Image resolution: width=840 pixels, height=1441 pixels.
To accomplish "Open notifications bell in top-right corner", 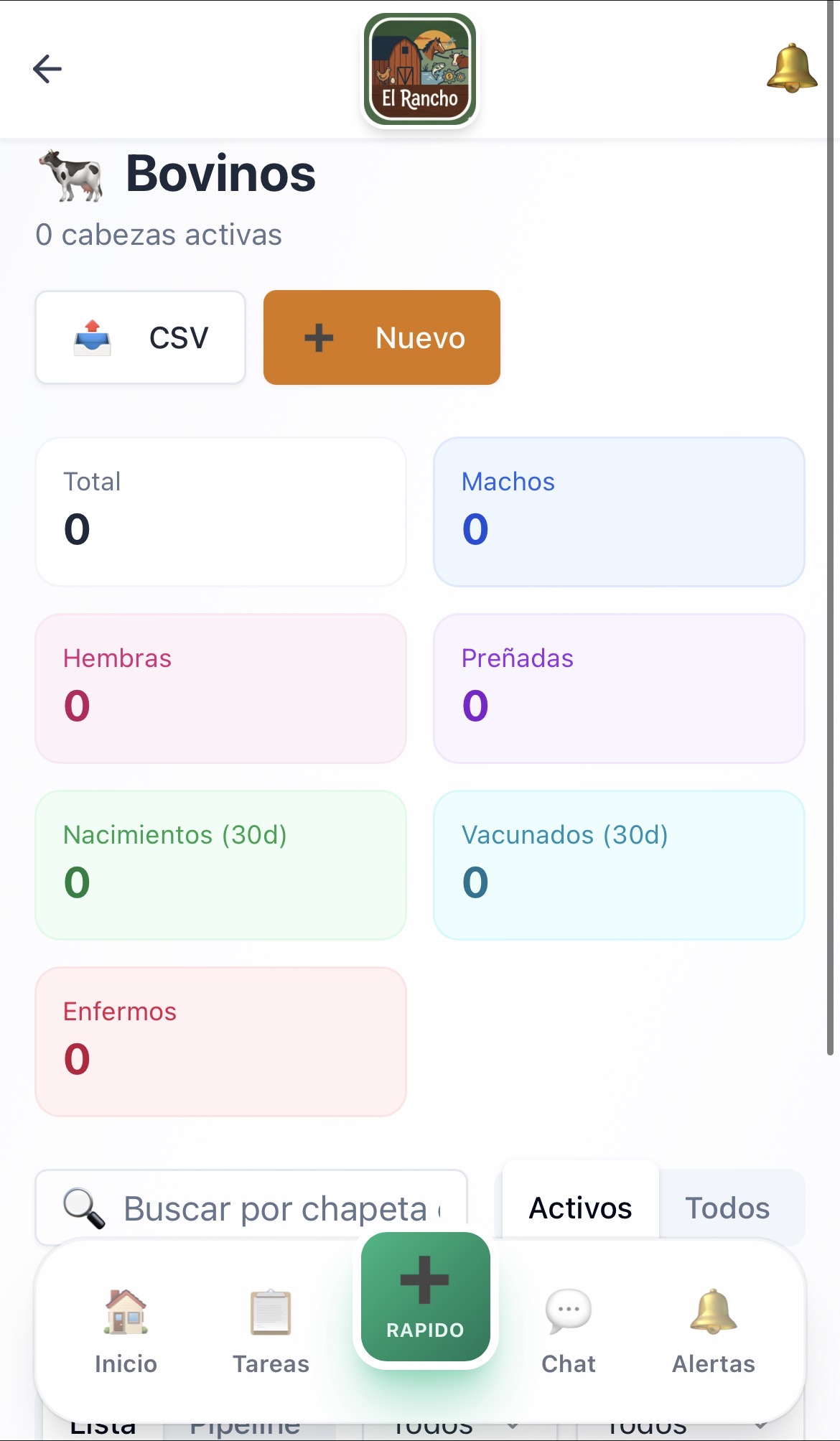I will pyautogui.click(x=791, y=69).
